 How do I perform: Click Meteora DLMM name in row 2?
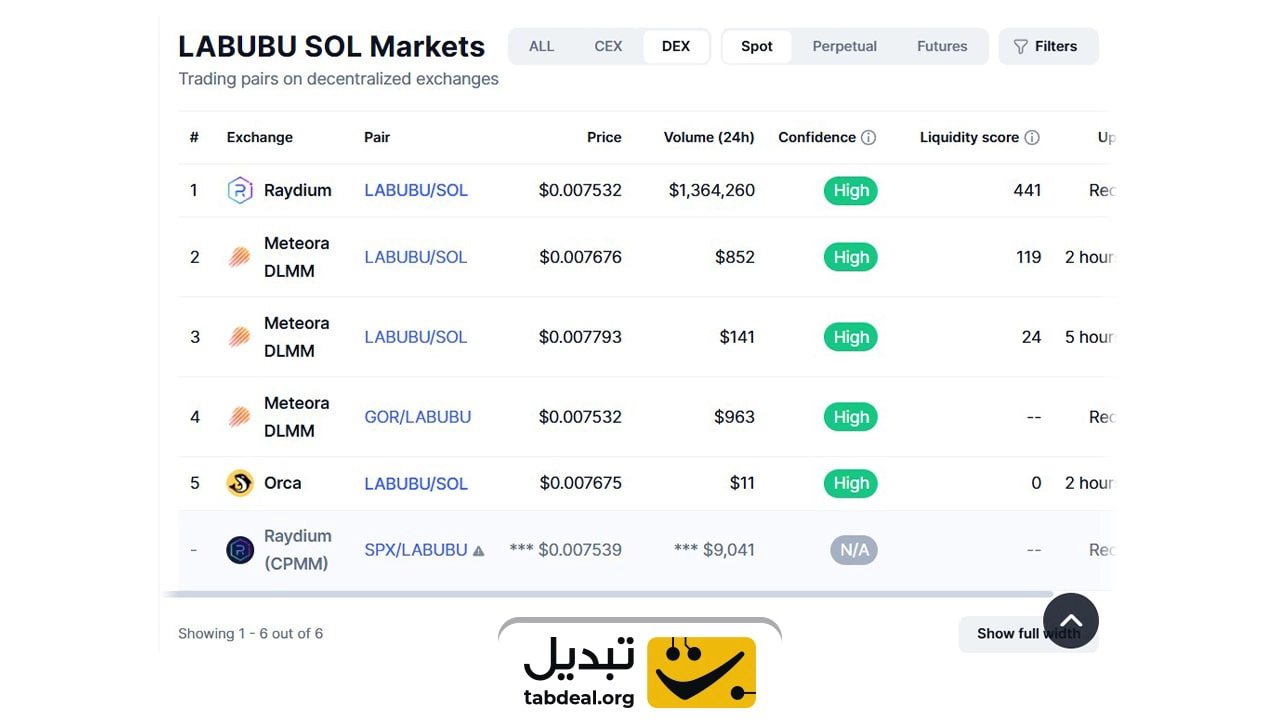[297, 257]
